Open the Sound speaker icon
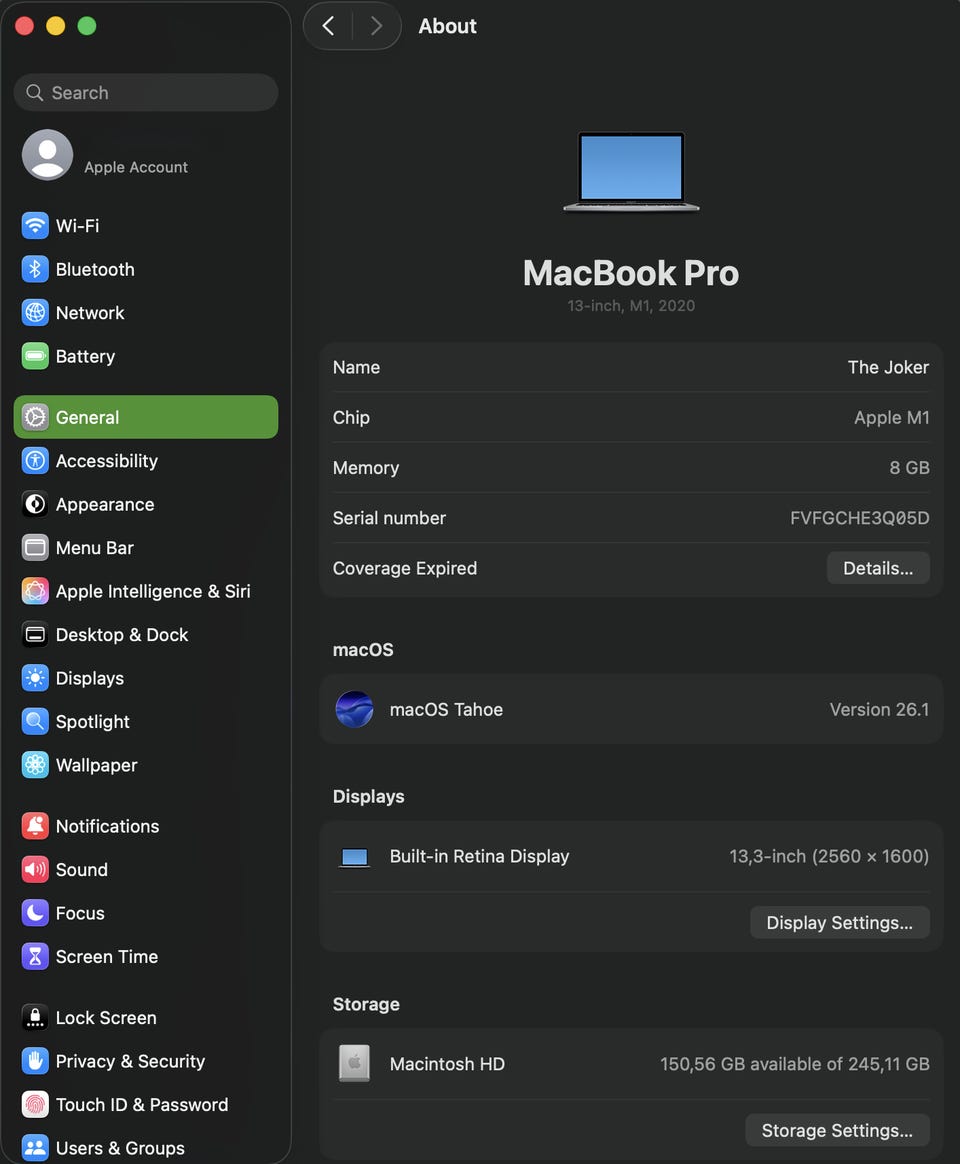The image size is (960, 1164). (35, 869)
